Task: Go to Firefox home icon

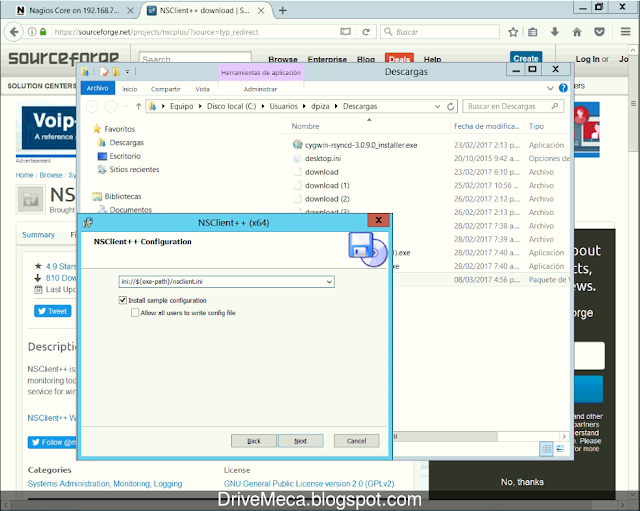Action: pos(577,32)
